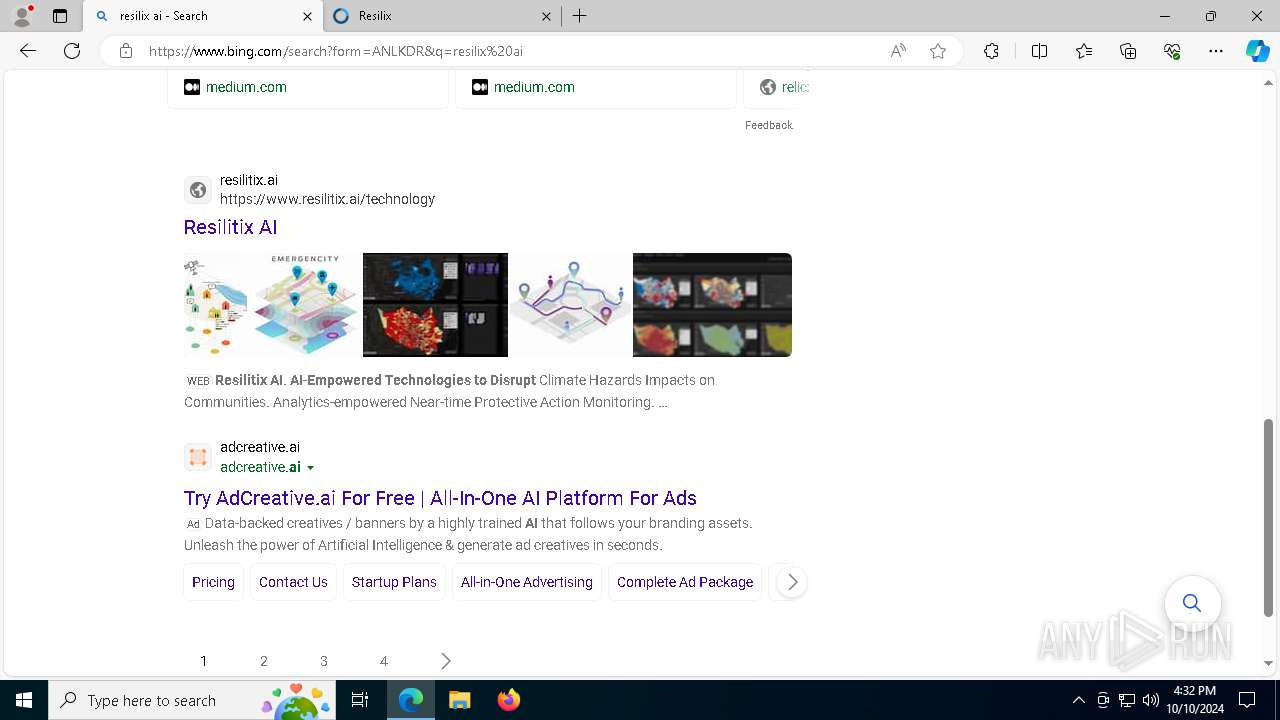Open the tab actions menu icon
Screen dimensions: 1280x720
60,16
